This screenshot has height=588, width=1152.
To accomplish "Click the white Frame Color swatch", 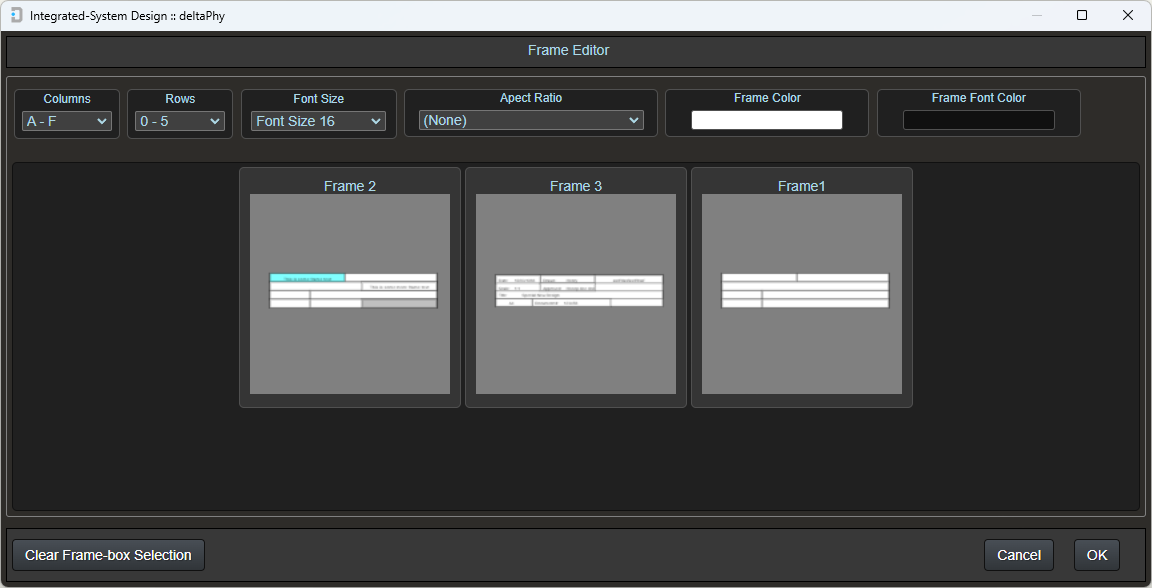I will (x=767, y=119).
